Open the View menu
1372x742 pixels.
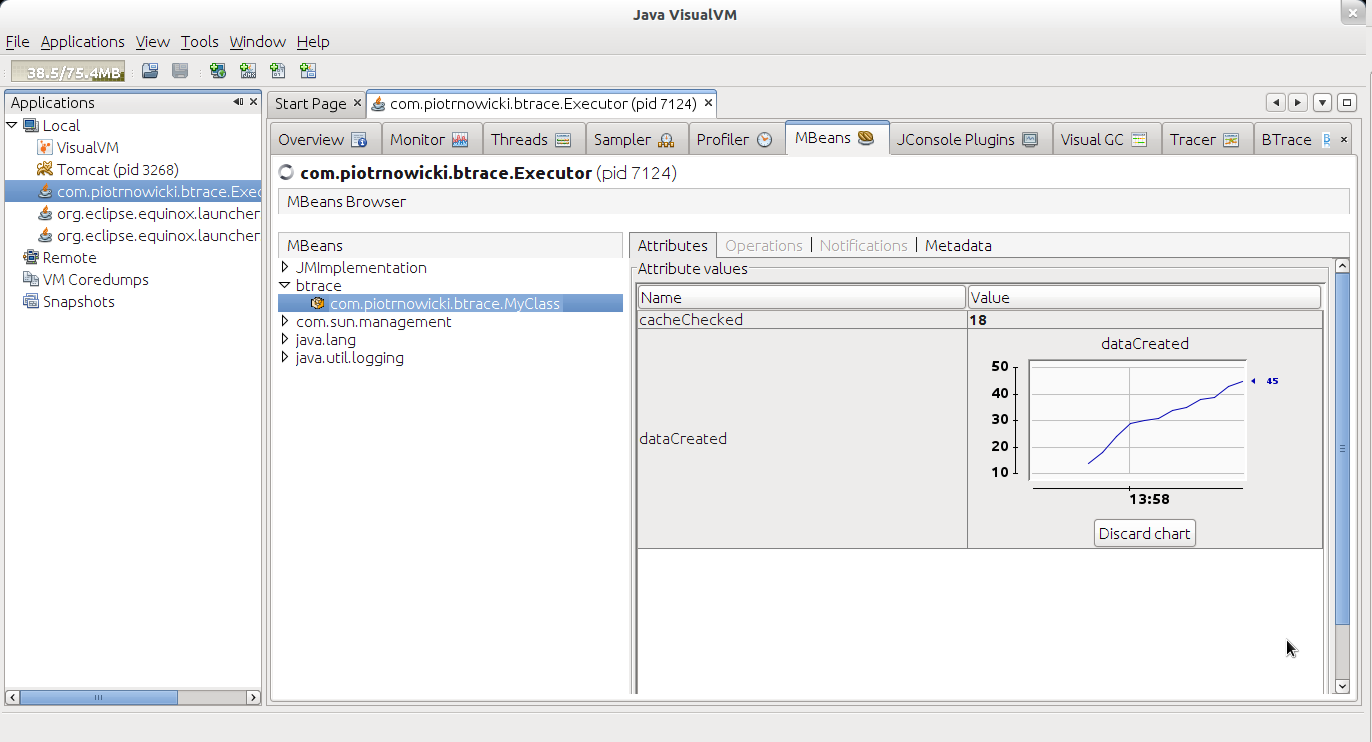click(153, 41)
